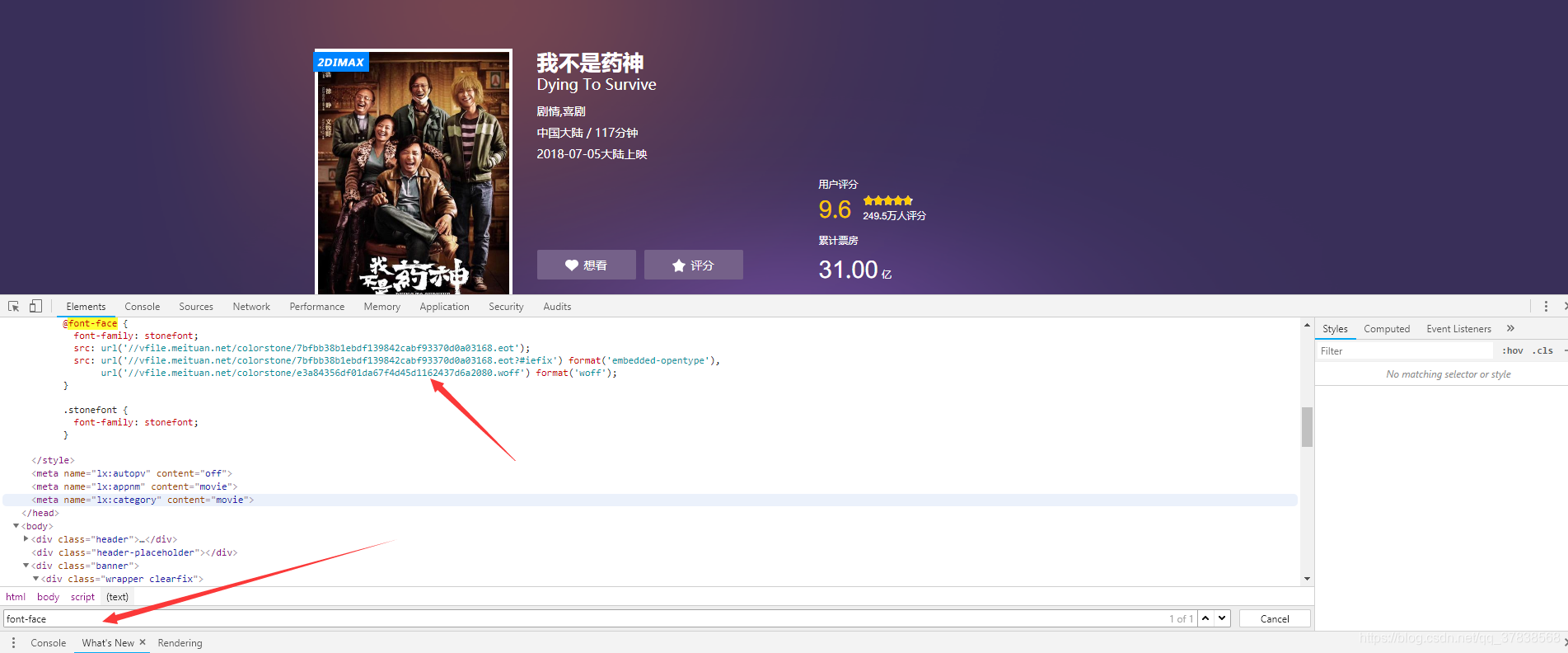
Task: Click the 2DIMAX badge on the poster
Action: [341, 62]
